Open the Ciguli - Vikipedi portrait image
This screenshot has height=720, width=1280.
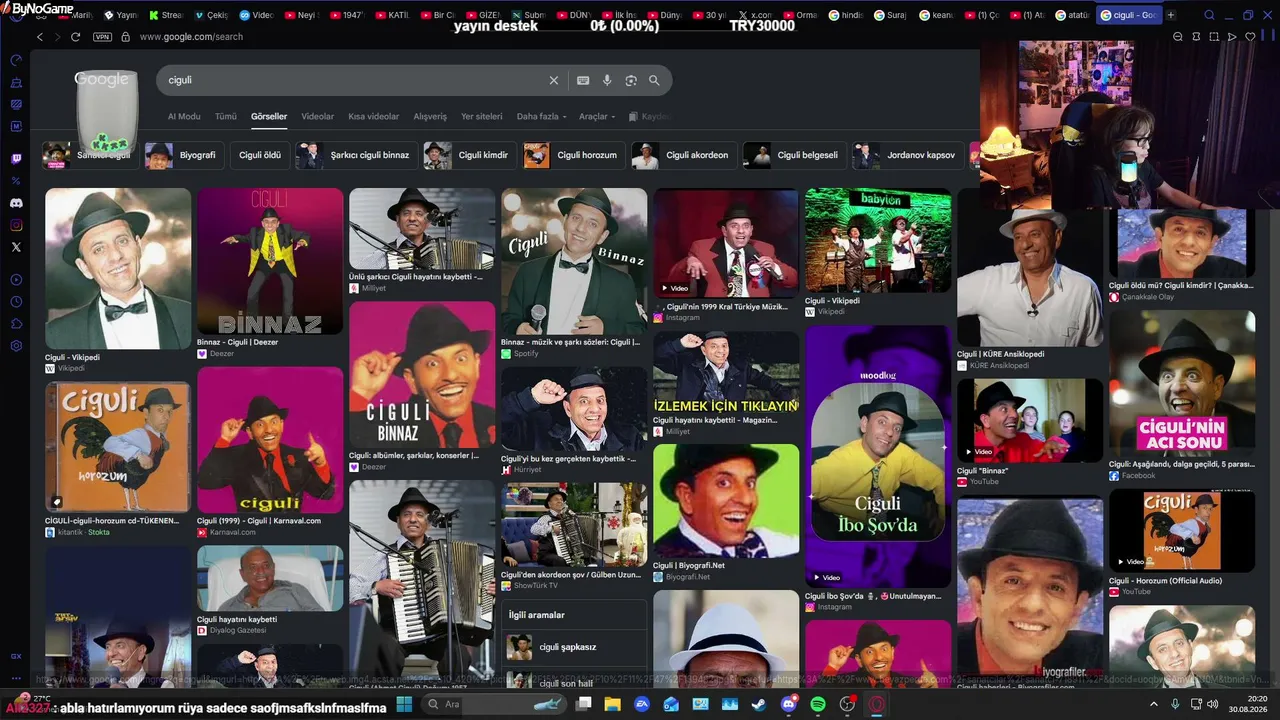118,269
